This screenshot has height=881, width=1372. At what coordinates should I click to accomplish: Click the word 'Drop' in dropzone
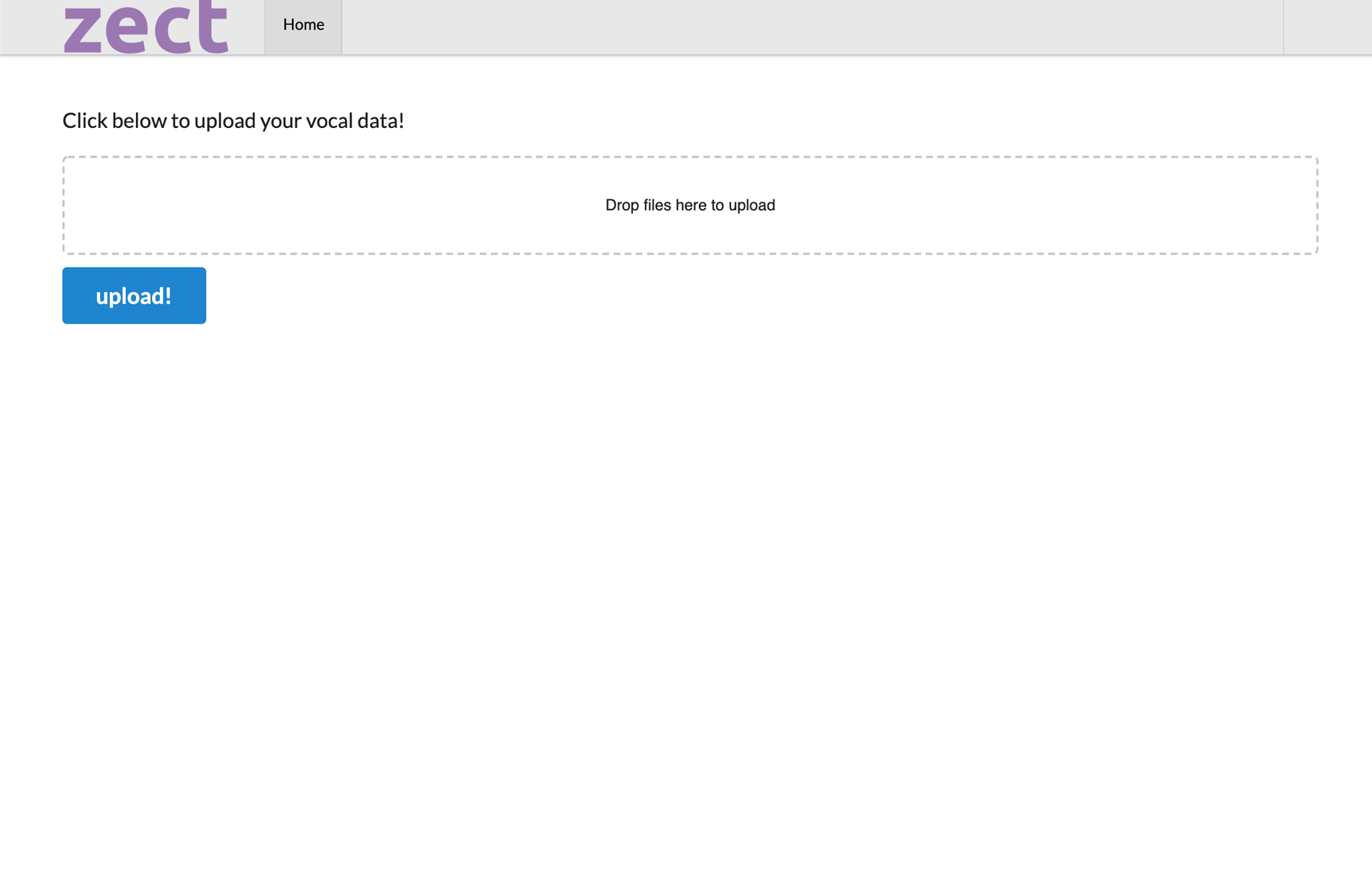click(x=622, y=205)
